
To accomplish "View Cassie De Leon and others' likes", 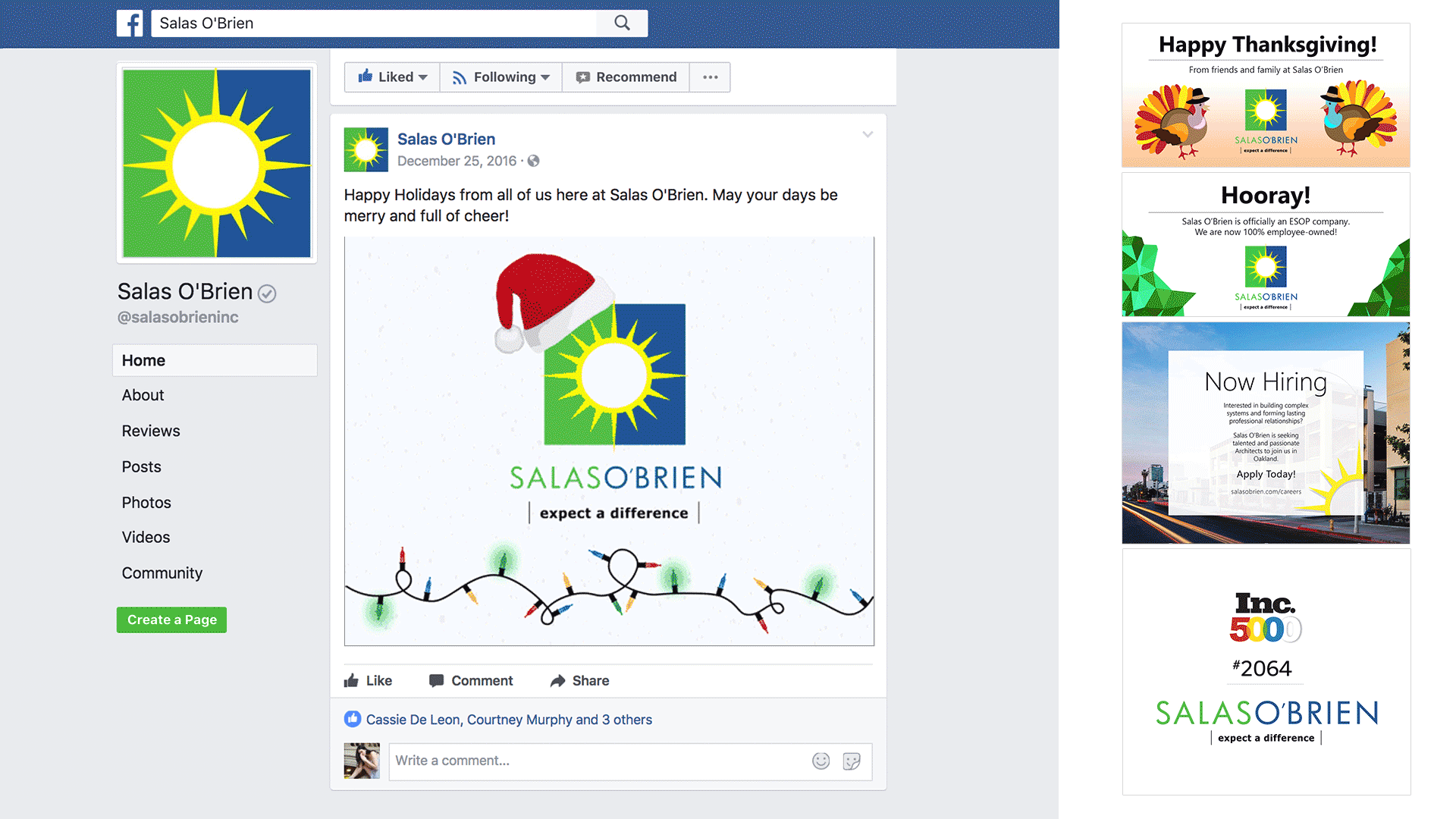I will (509, 720).
